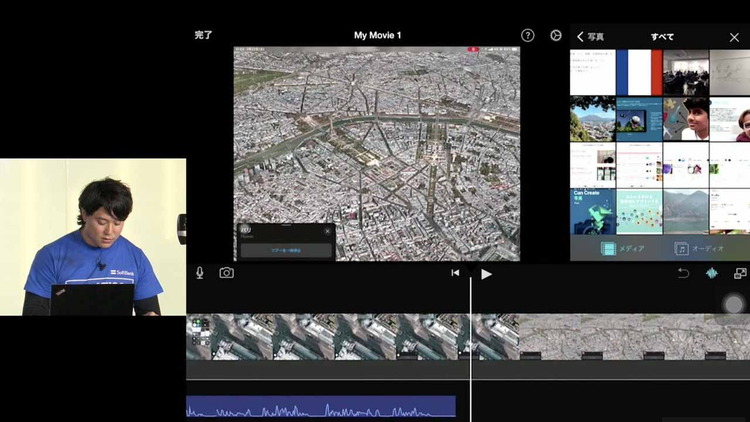Play the movie preview
This screenshot has height=422, width=750.
click(x=486, y=273)
